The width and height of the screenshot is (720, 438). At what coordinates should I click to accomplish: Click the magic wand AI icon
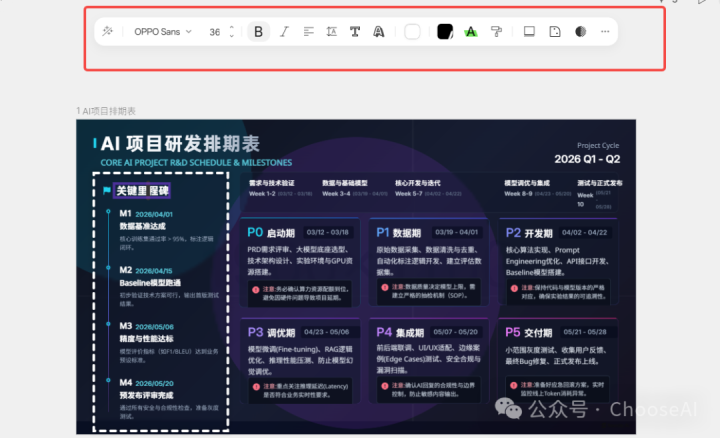click(x=108, y=32)
